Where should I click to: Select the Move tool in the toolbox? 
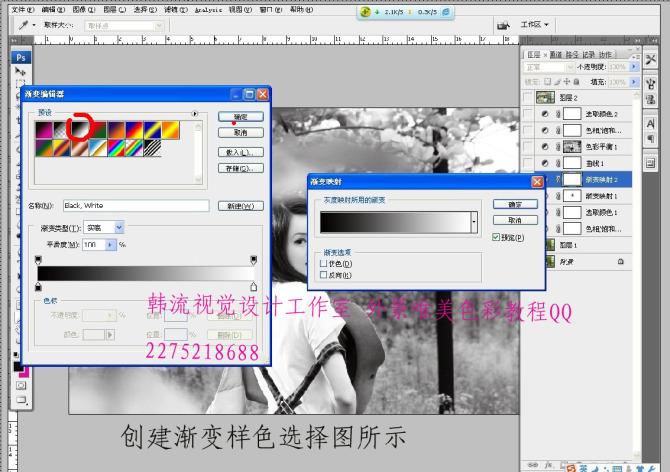[x=20, y=71]
